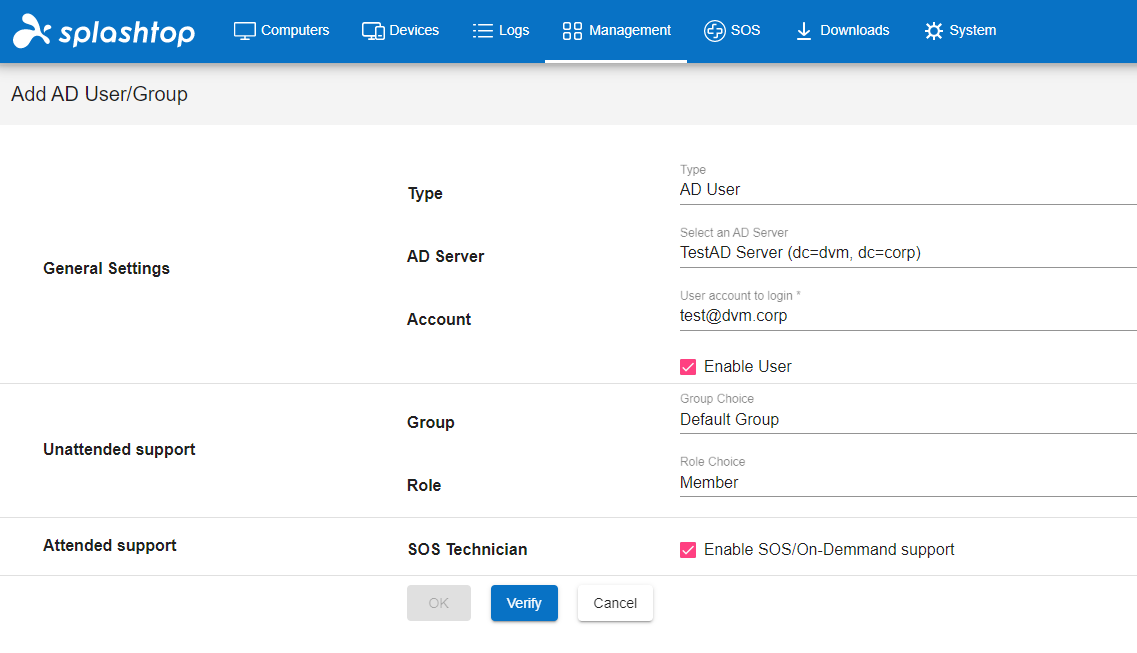This screenshot has height=653, width=1137.
Task: Uncheck the Enable User checkbox
Action: 688,367
